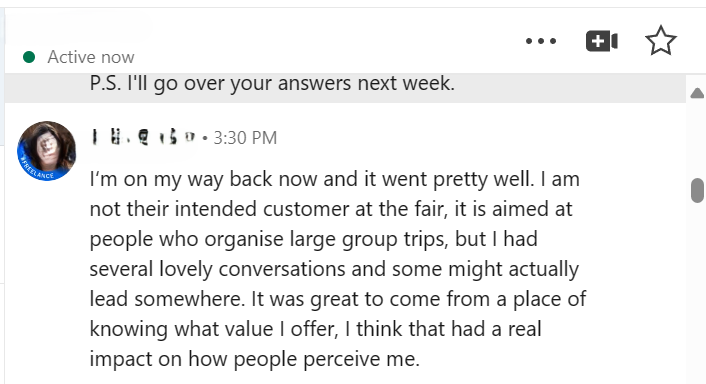The height and width of the screenshot is (384, 706).
Task: Click the scrollbar up arrow
Action: (x=697, y=93)
